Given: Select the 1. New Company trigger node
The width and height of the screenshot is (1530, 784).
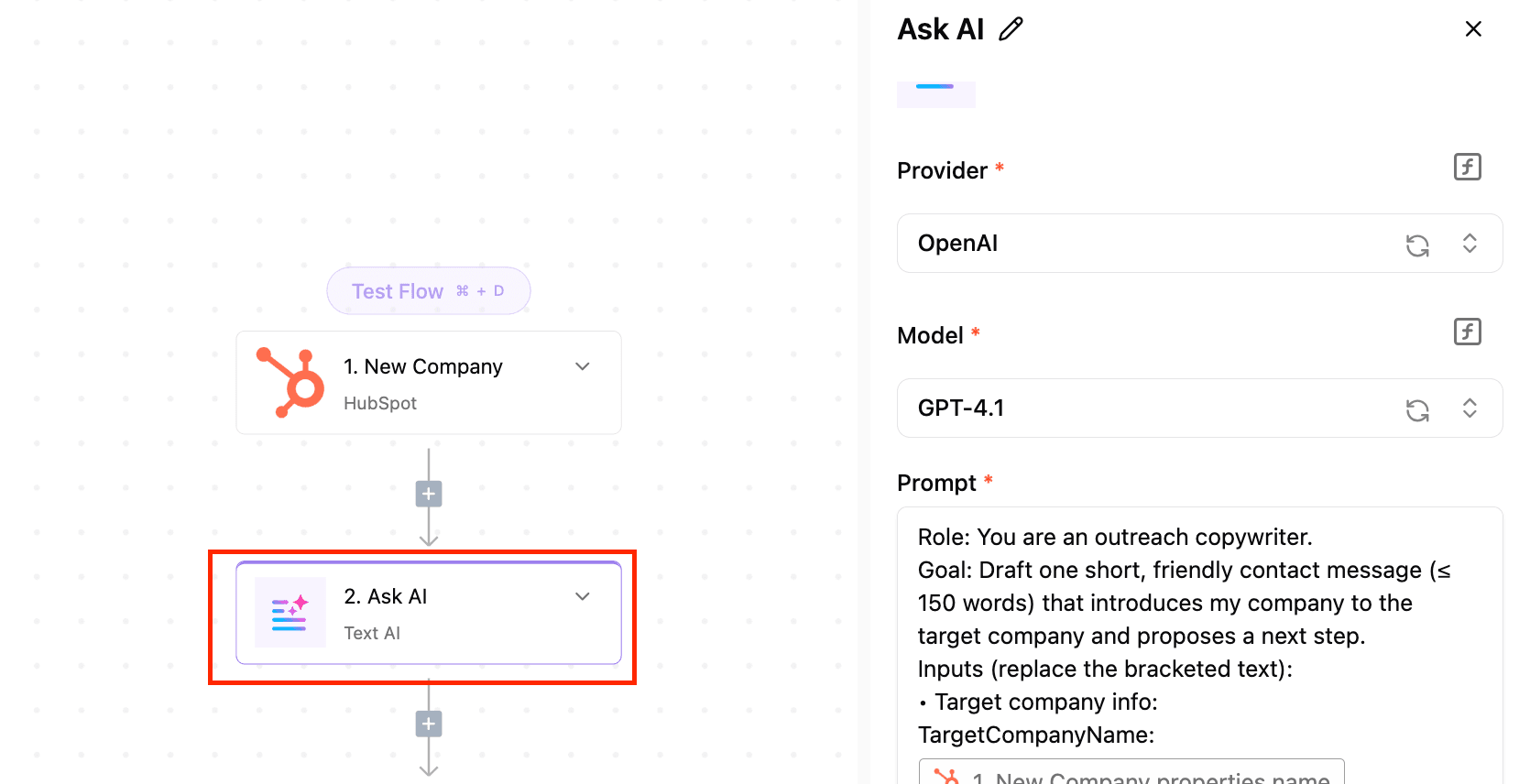Looking at the screenshot, I should (429, 383).
